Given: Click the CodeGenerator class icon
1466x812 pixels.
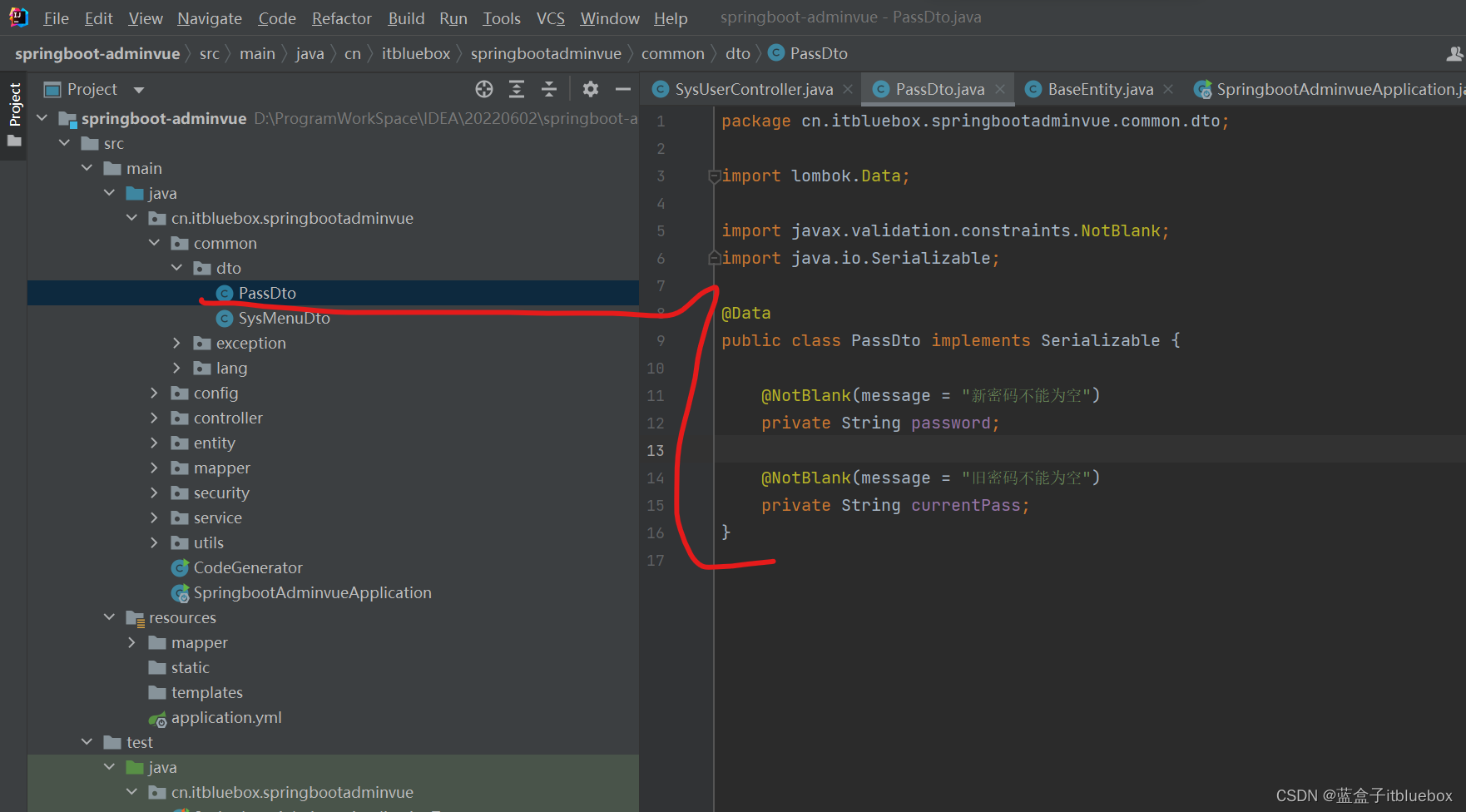Looking at the screenshot, I should point(180,567).
